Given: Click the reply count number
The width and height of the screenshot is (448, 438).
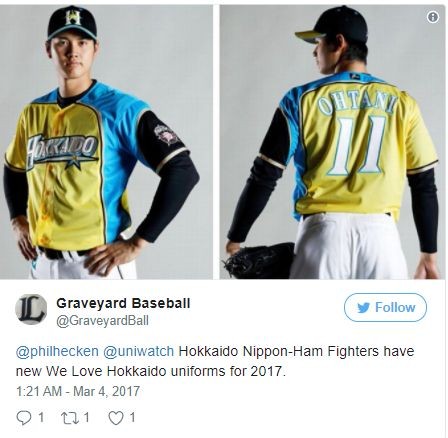Looking at the screenshot, I should pos(41,417).
